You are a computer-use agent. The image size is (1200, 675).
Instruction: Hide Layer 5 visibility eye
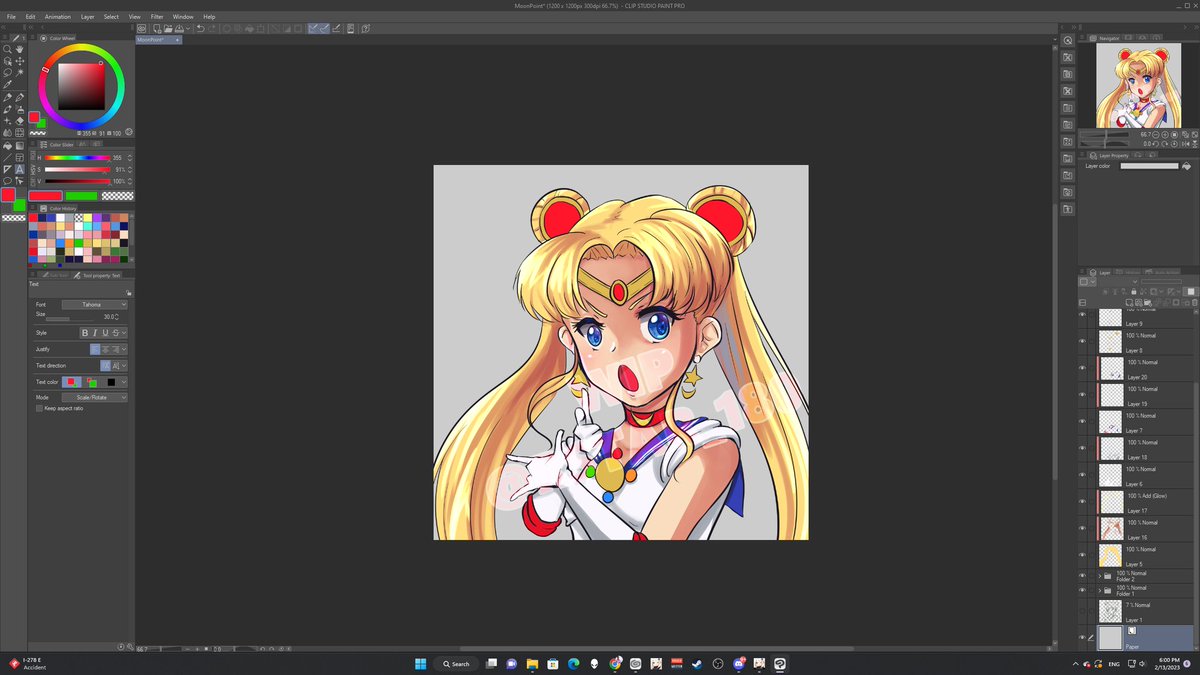click(x=1082, y=555)
